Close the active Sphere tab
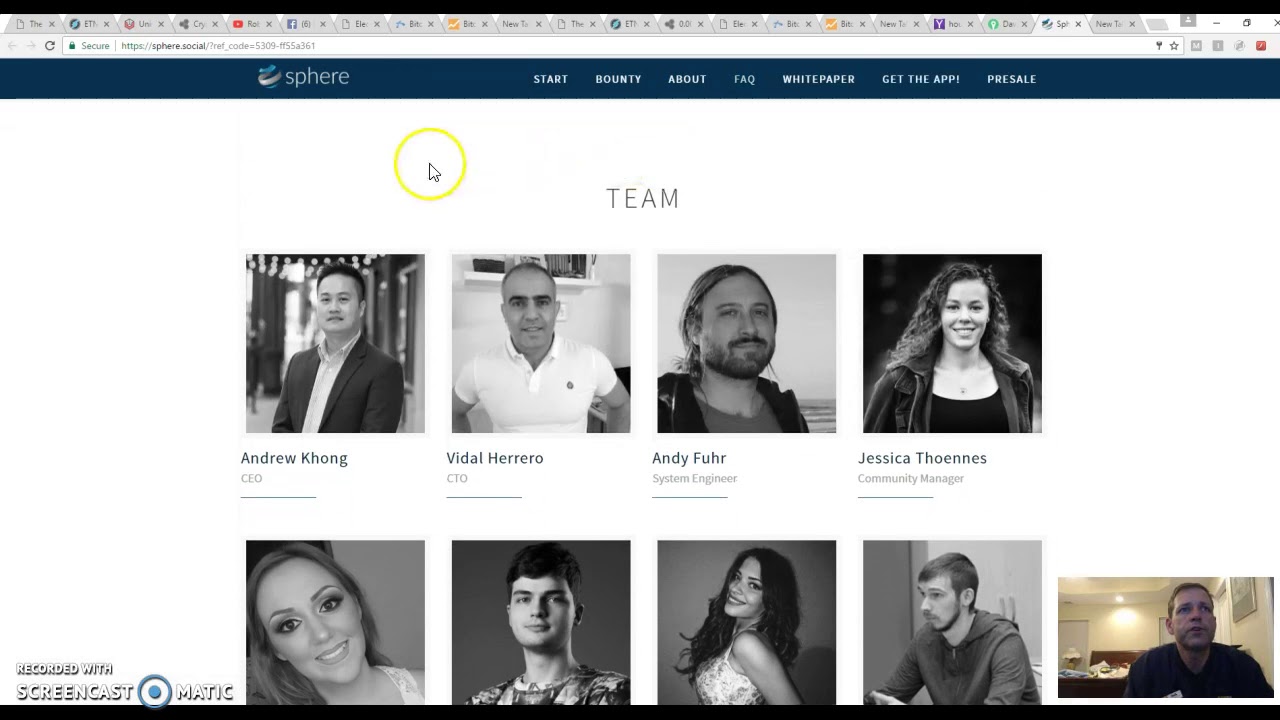 coord(1078,24)
